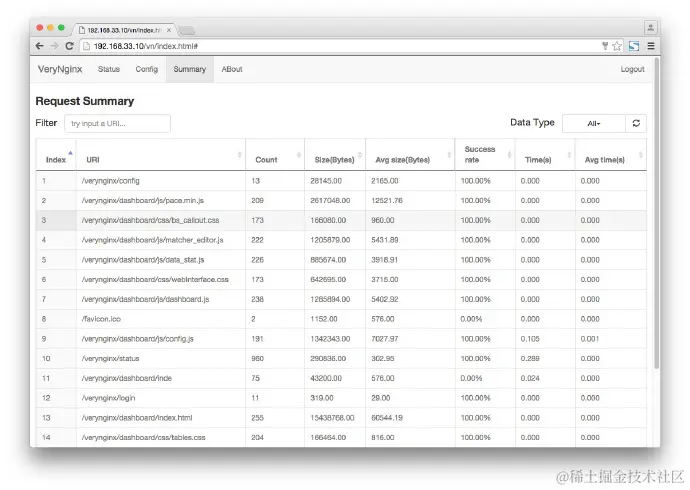The width and height of the screenshot is (690, 490).
Task: Open the ABout tab
Action: coord(232,69)
